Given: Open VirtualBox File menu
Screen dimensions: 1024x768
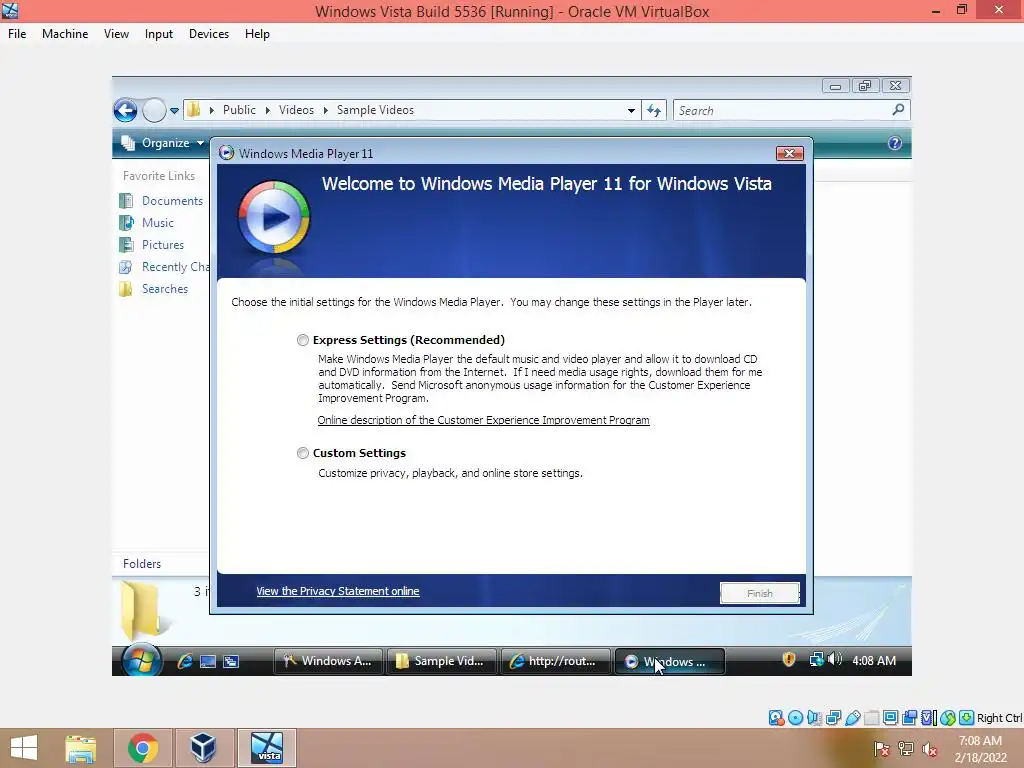Looking at the screenshot, I should tap(17, 34).
